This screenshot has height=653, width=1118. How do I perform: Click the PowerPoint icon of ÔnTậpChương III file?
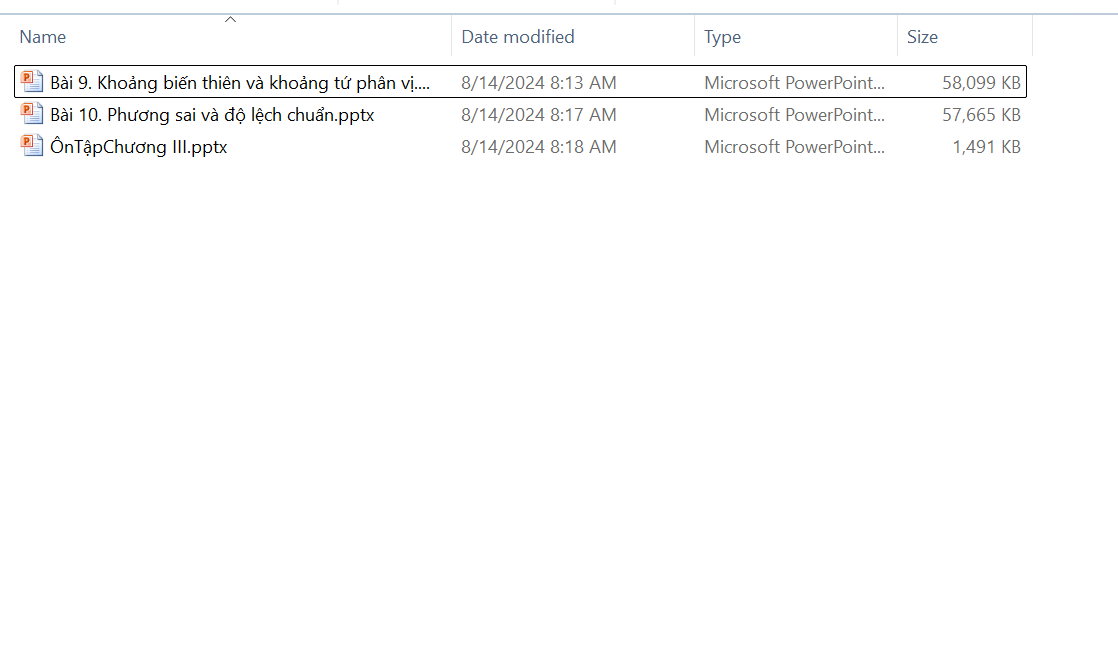(32, 146)
